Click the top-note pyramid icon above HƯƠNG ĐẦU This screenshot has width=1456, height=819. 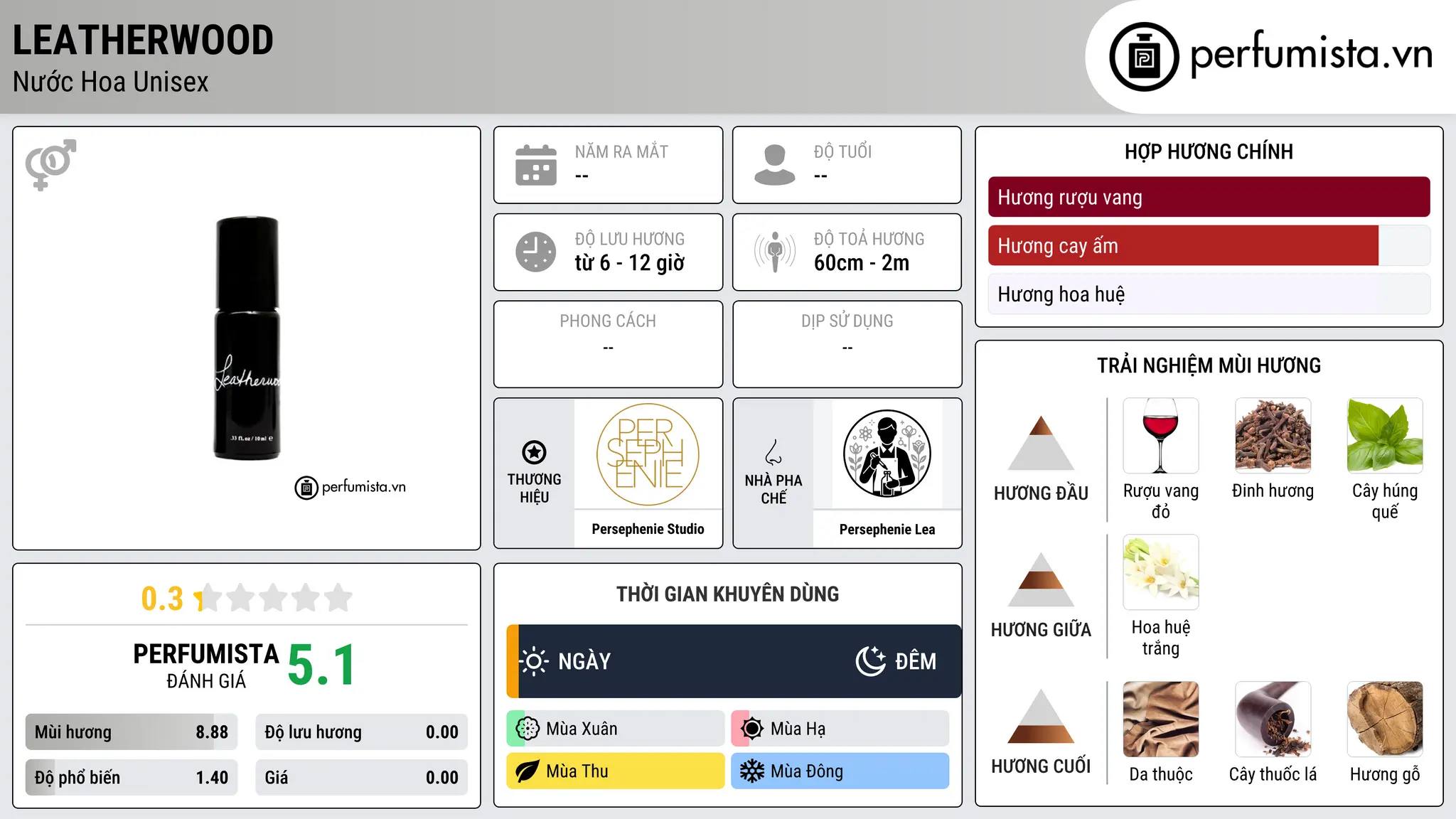coord(1041,443)
